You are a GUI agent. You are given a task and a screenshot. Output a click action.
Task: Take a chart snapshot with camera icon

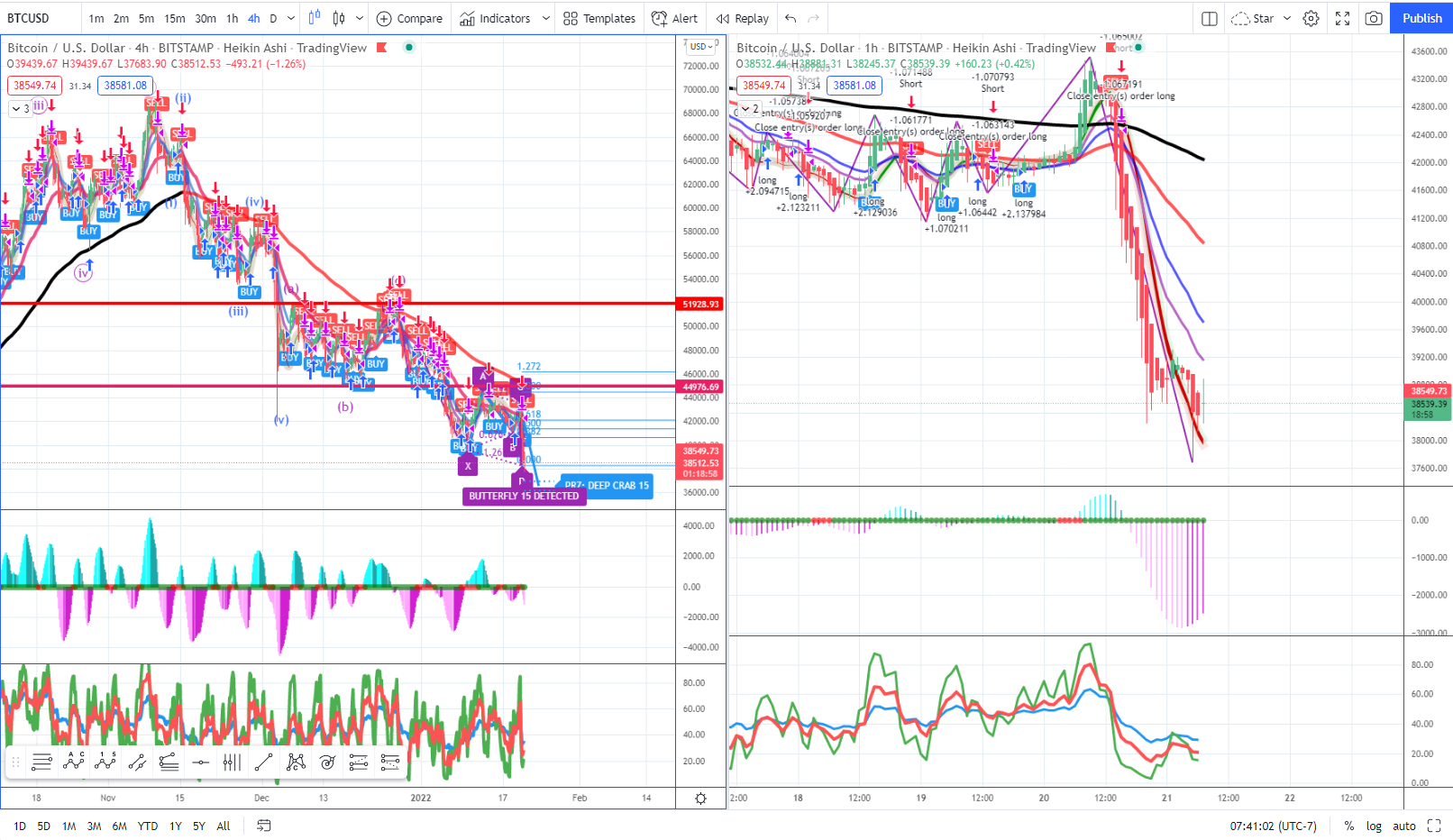point(1374,18)
